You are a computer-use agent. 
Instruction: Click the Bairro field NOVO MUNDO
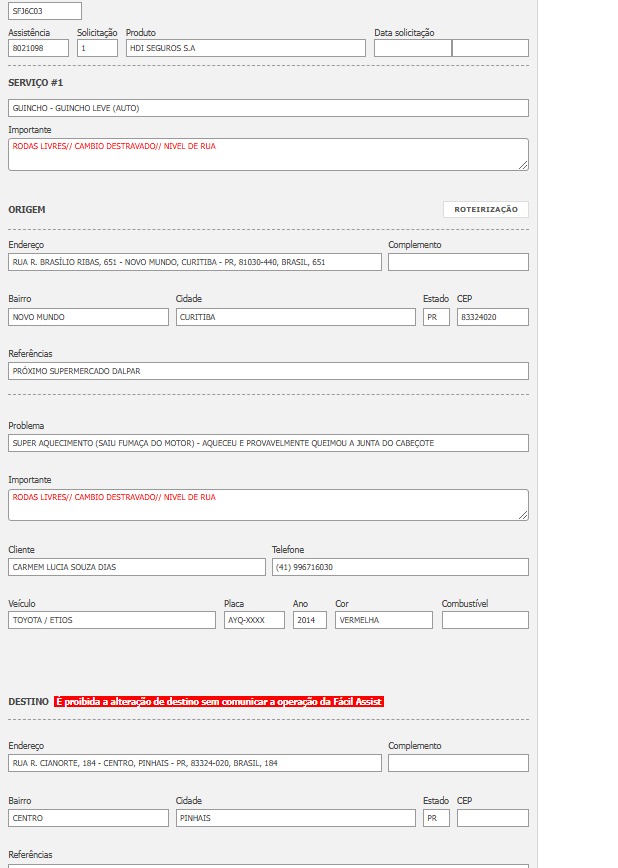click(88, 317)
